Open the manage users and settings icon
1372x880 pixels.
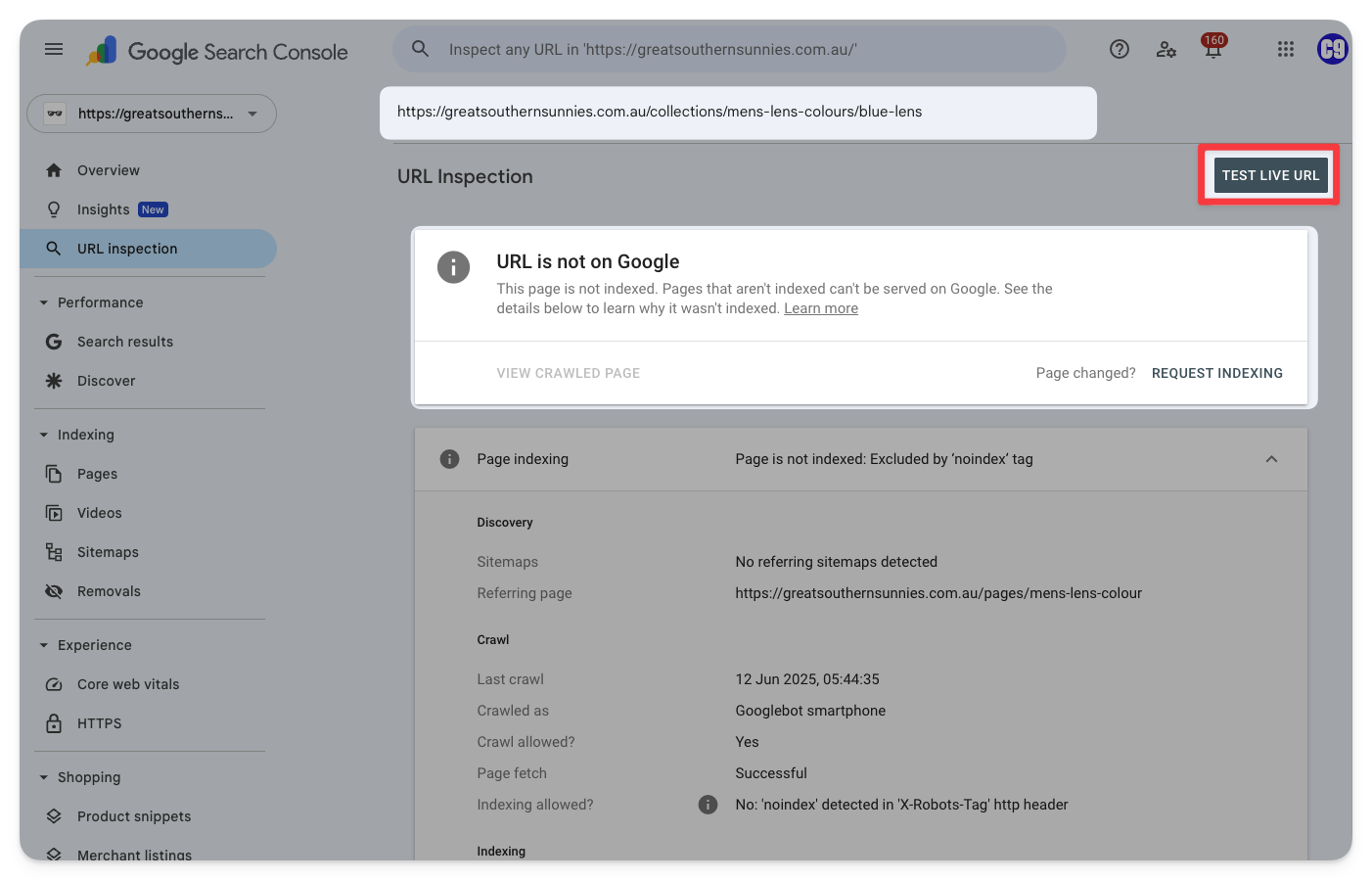[x=1166, y=49]
